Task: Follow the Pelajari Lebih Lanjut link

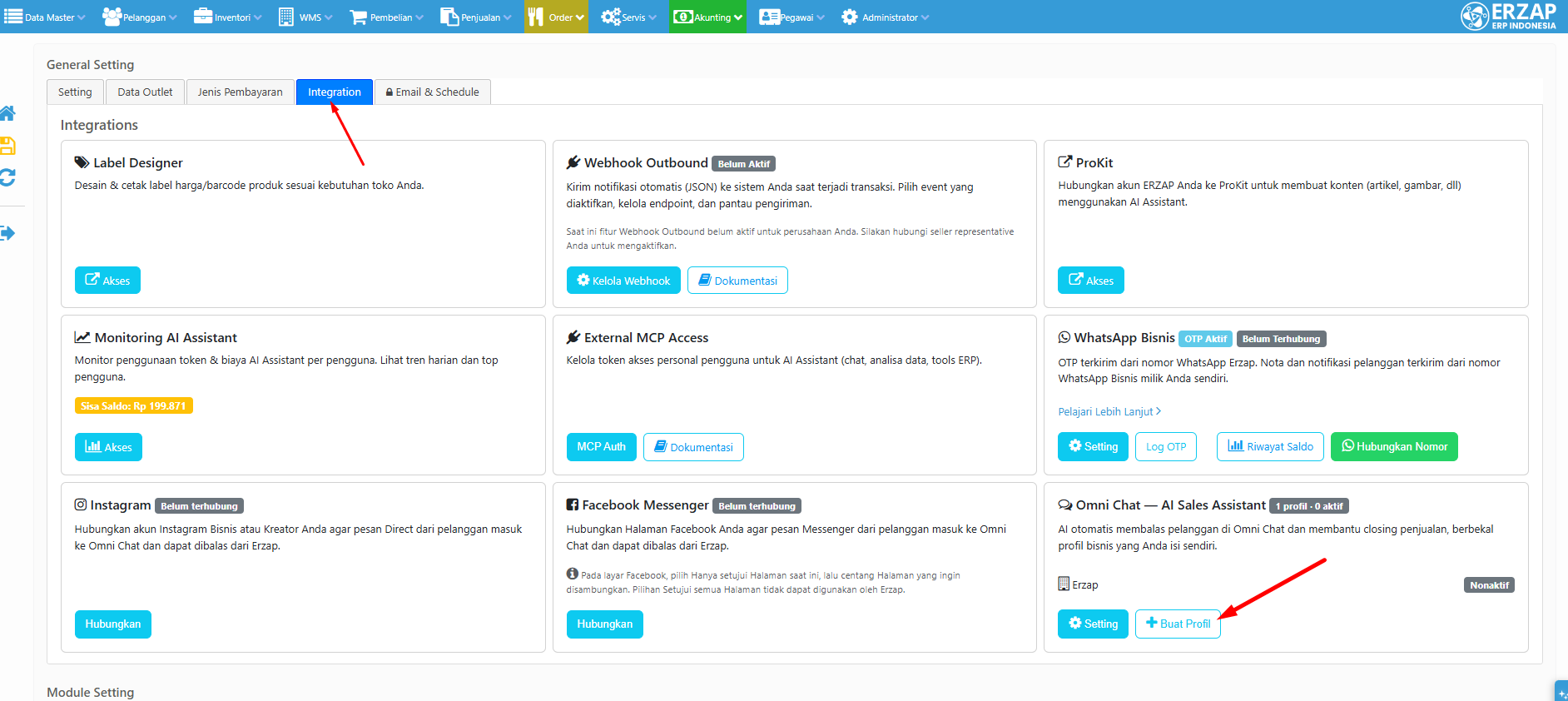Action: pos(1109,412)
